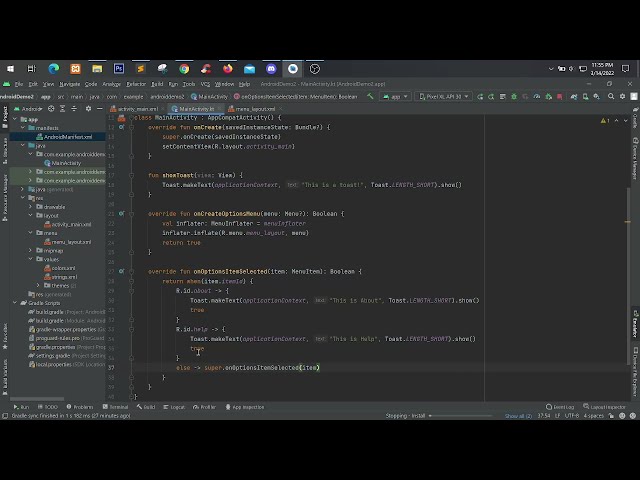The height and width of the screenshot is (480, 640).
Task: Click the Search Everywhere magnifier icon
Action: pyautogui.click(x=611, y=97)
